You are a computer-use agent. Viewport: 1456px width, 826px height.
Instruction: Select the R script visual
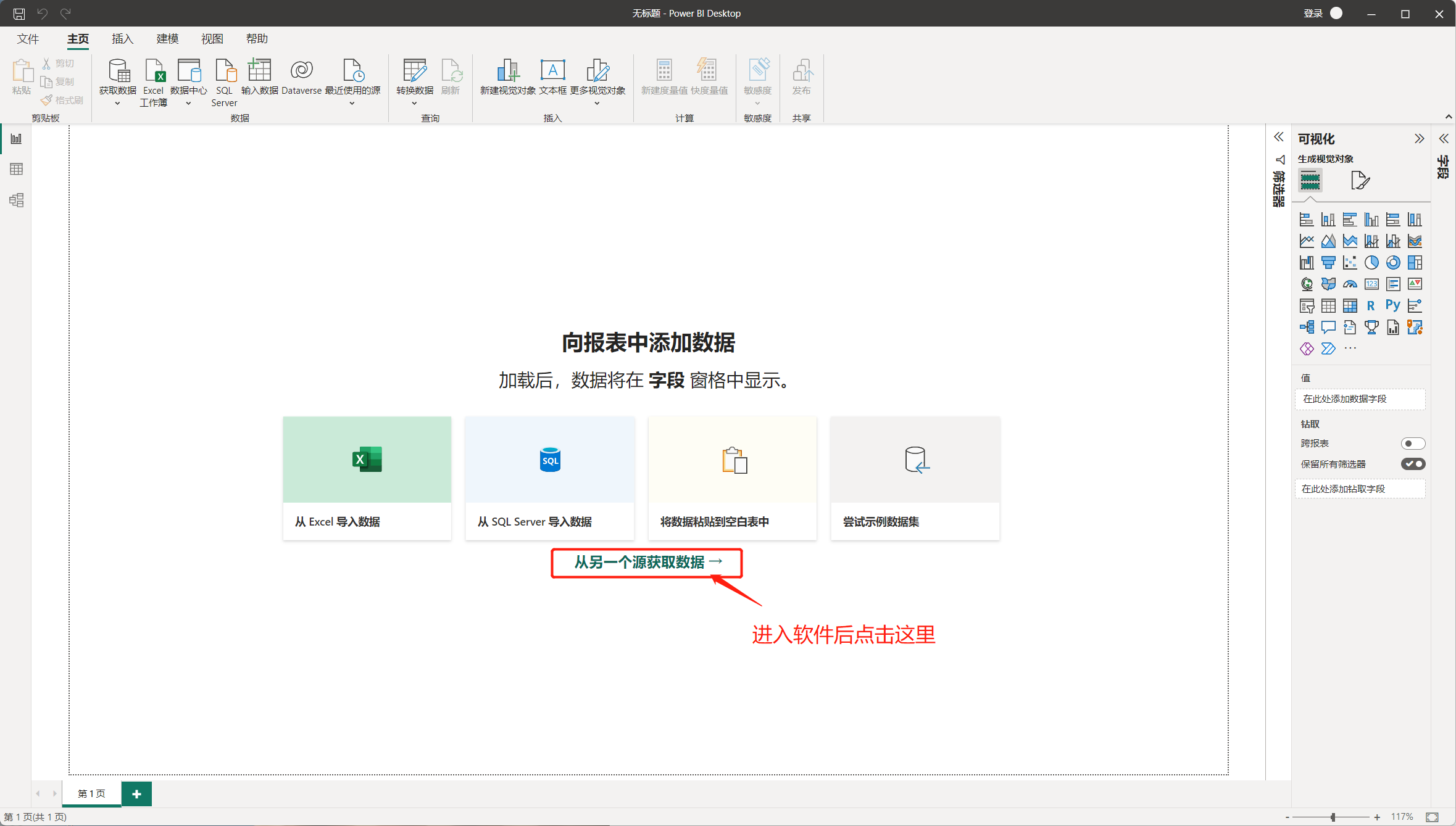click(x=1371, y=305)
